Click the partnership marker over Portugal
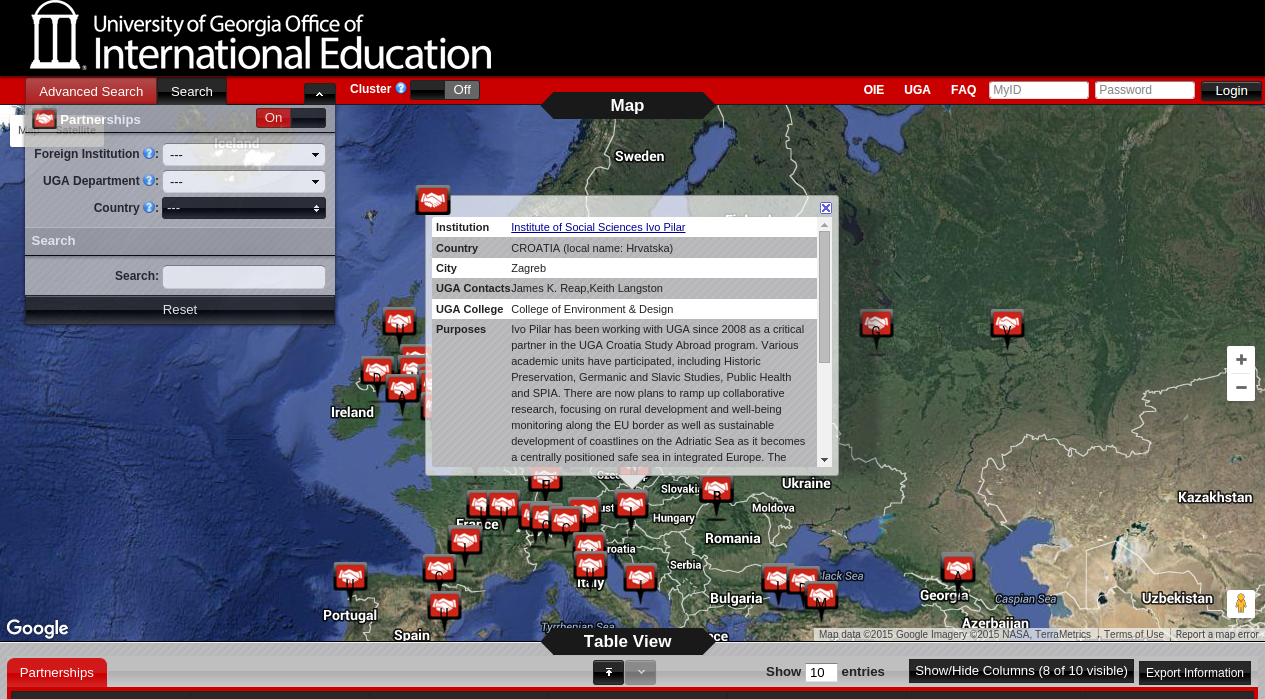Viewport: 1265px width, 699px height. [x=350, y=578]
